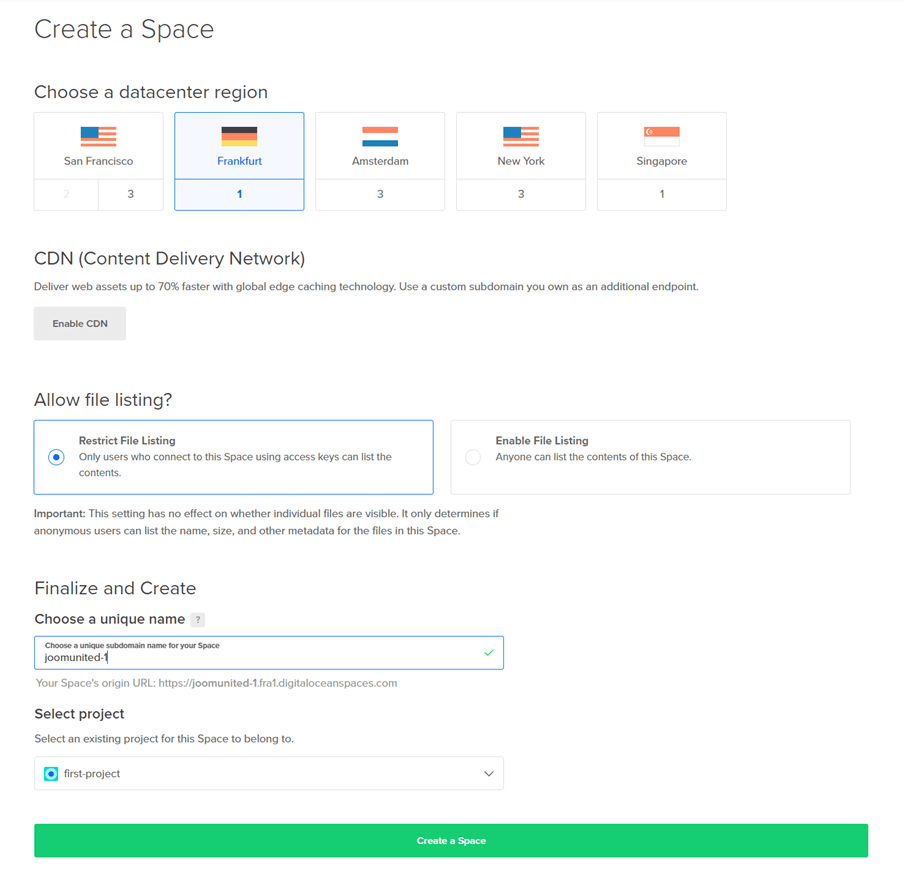Click the Enable CDN button
The height and width of the screenshot is (876, 904).
pyautogui.click(x=80, y=324)
